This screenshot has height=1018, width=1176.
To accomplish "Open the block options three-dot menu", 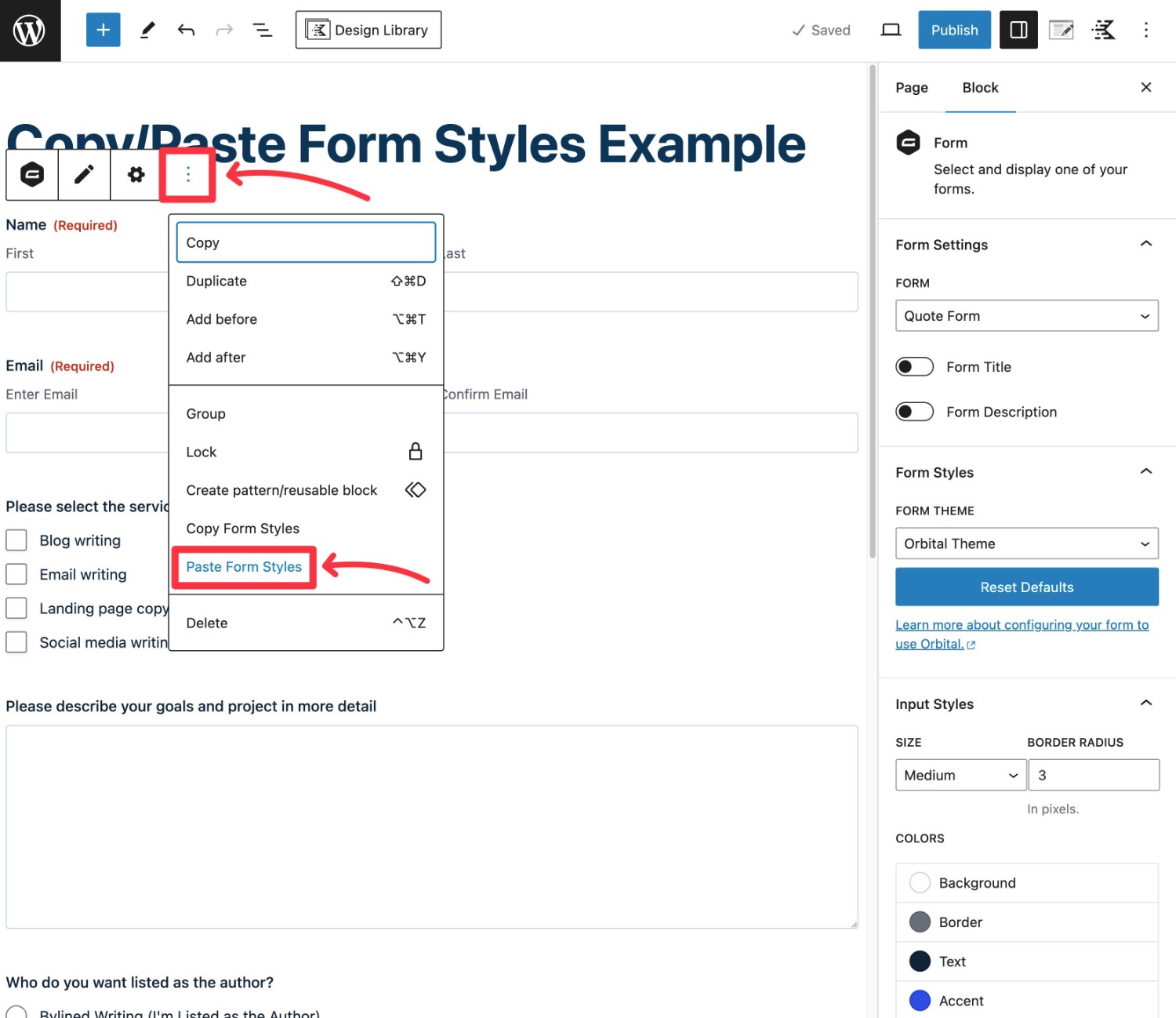I will pos(187,174).
